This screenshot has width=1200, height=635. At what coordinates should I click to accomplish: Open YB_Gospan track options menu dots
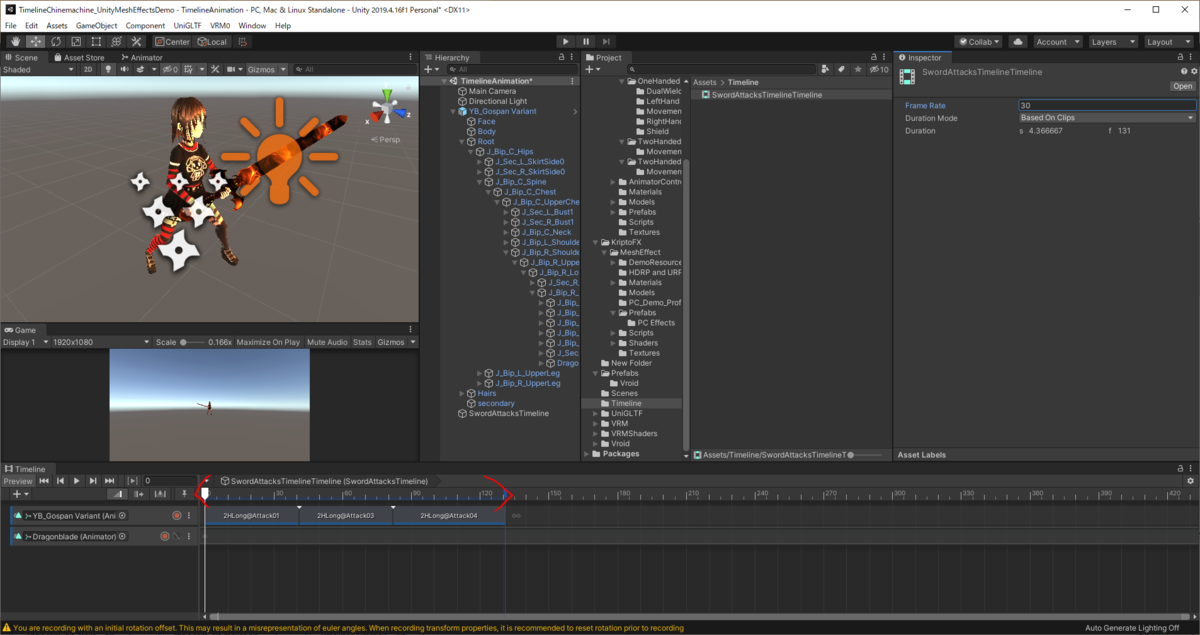[190, 515]
